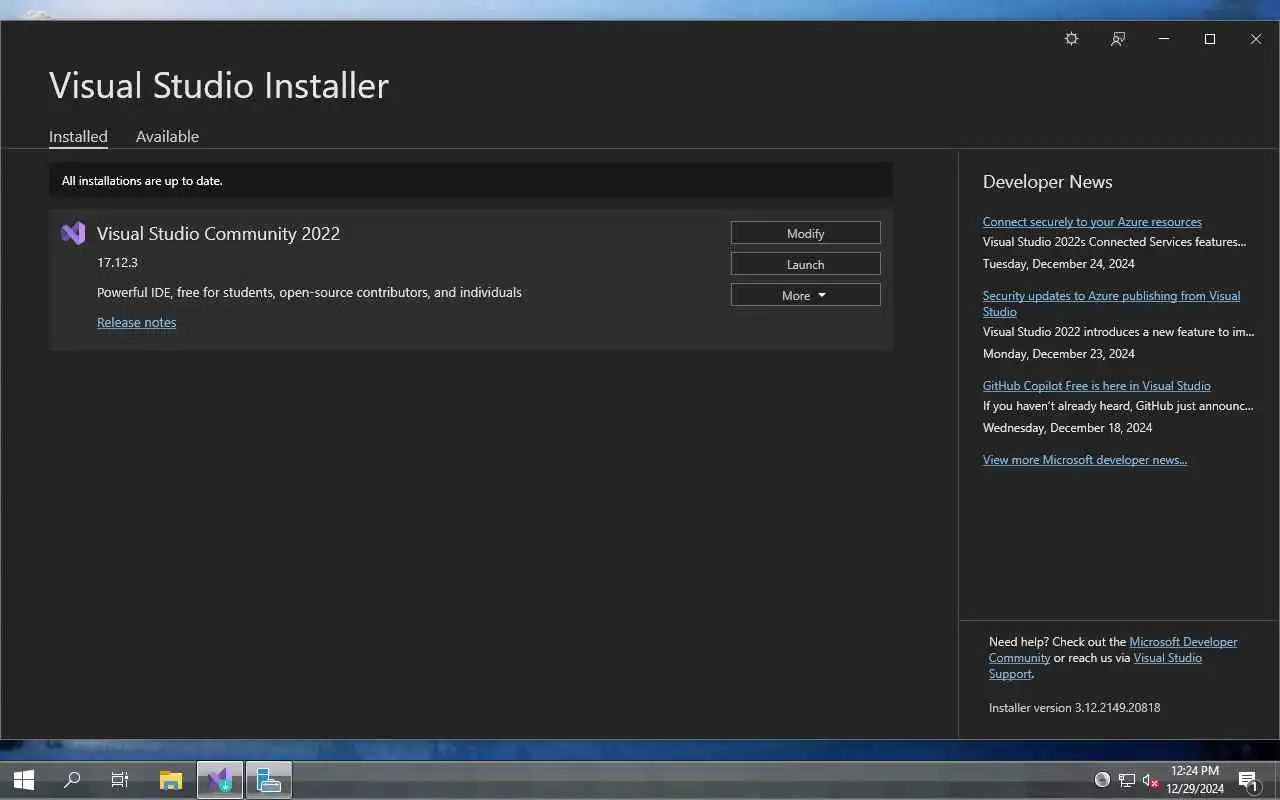1280x800 pixels.
Task: Click the round tray status icon
Action: 1102,780
